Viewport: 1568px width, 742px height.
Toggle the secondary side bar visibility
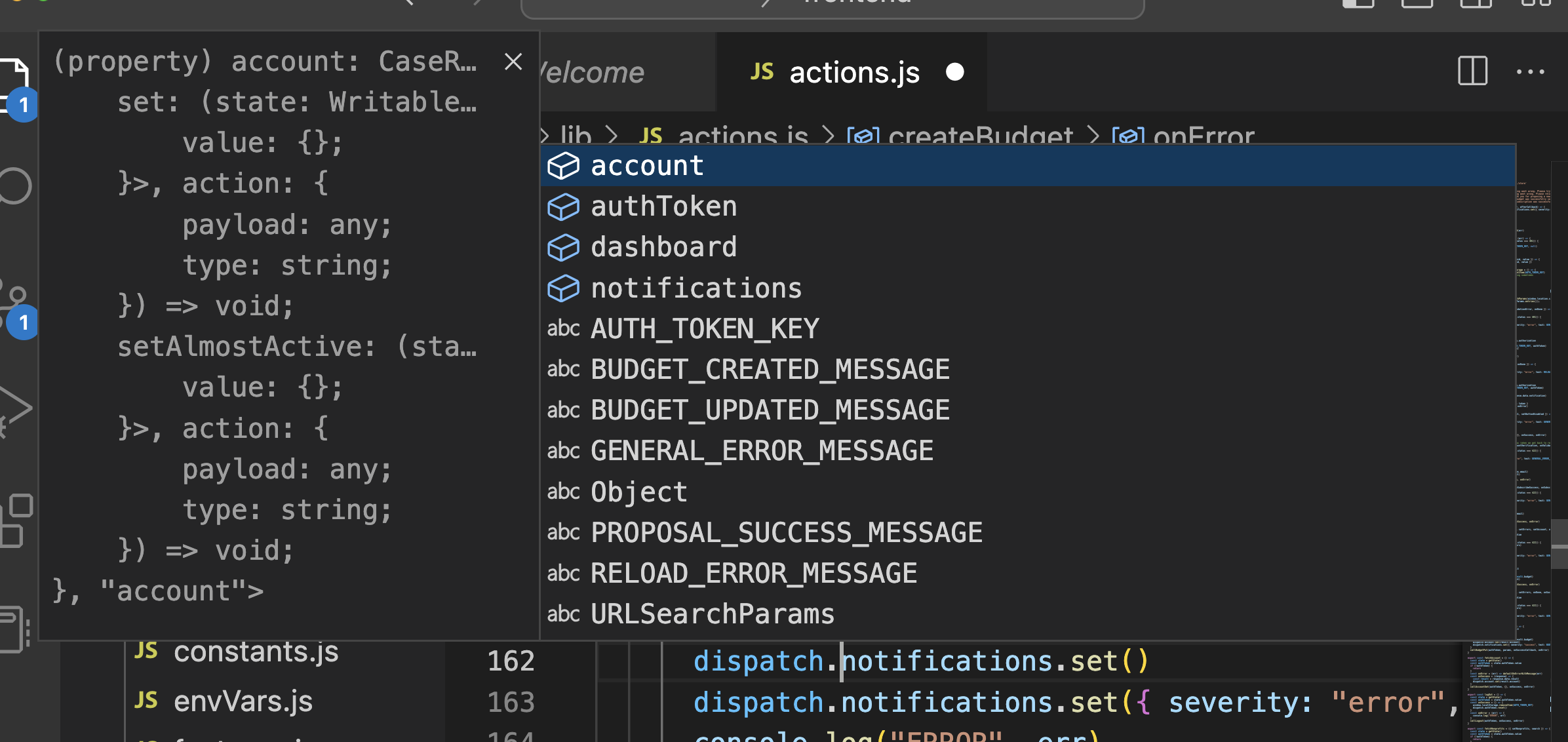tap(1475, 5)
